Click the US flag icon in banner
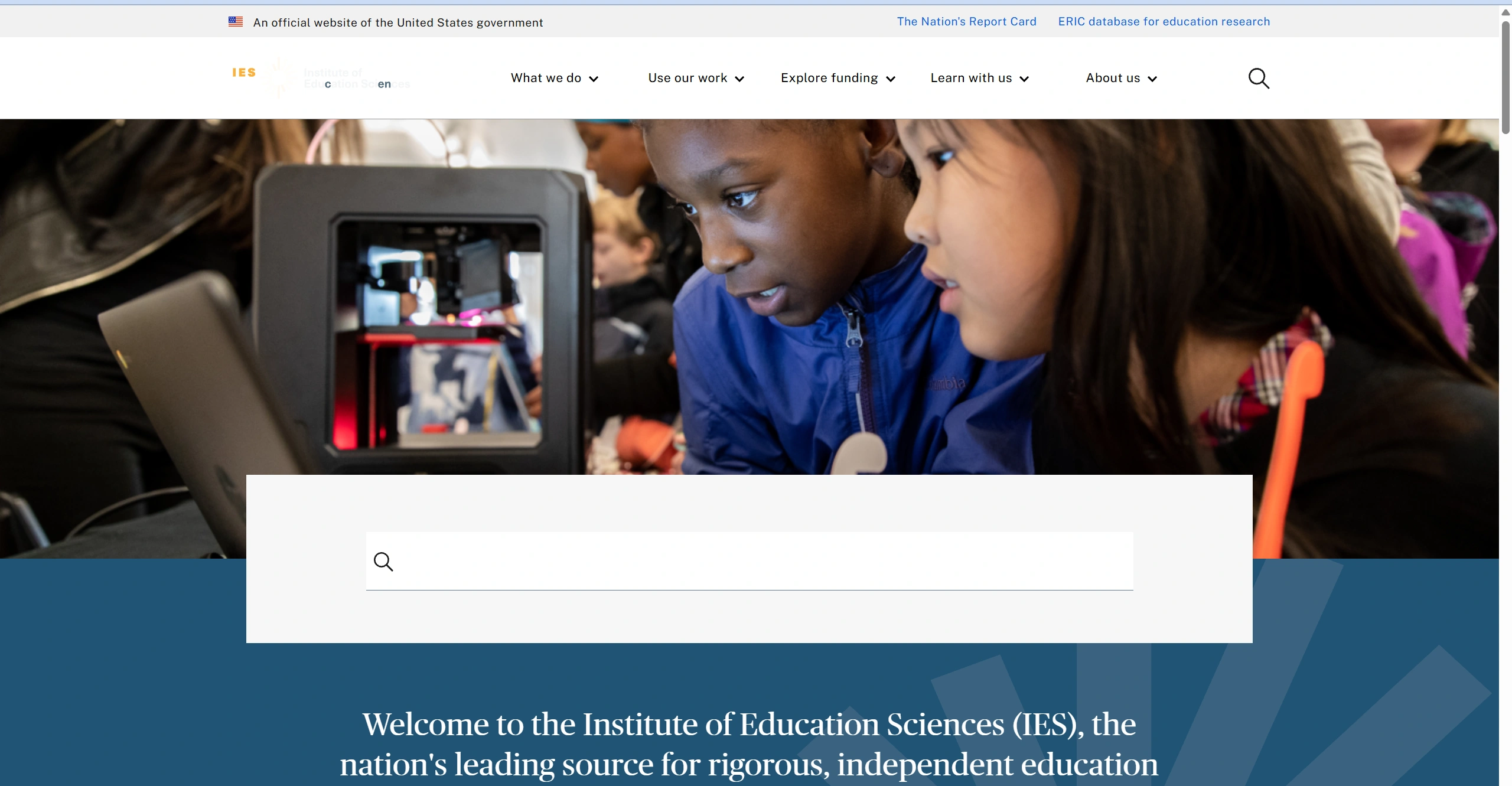The width and height of the screenshot is (1512, 786). point(236,22)
